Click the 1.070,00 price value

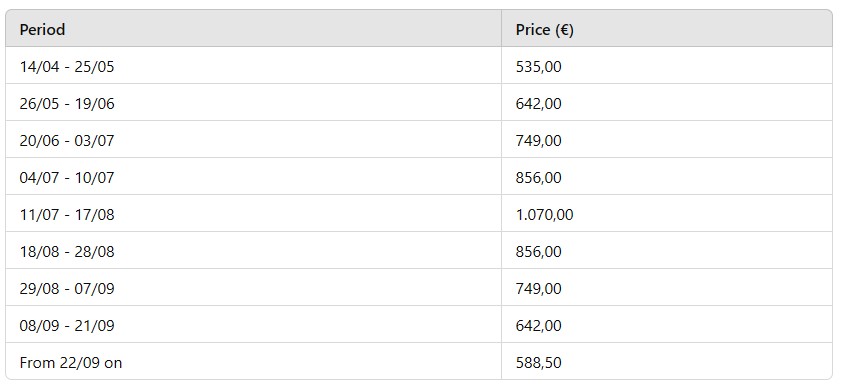click(544, 214)
